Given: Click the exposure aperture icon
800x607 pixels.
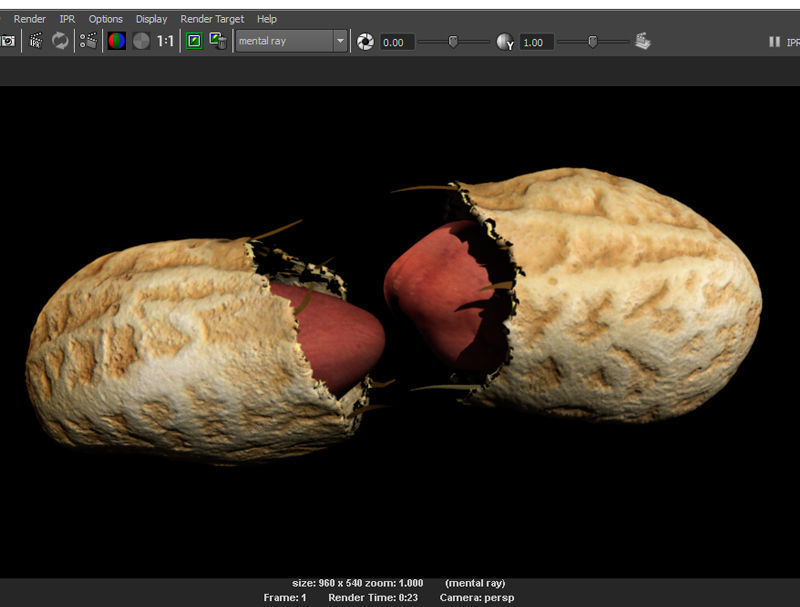Looking at the screenshot, I should tap(365, 41).
